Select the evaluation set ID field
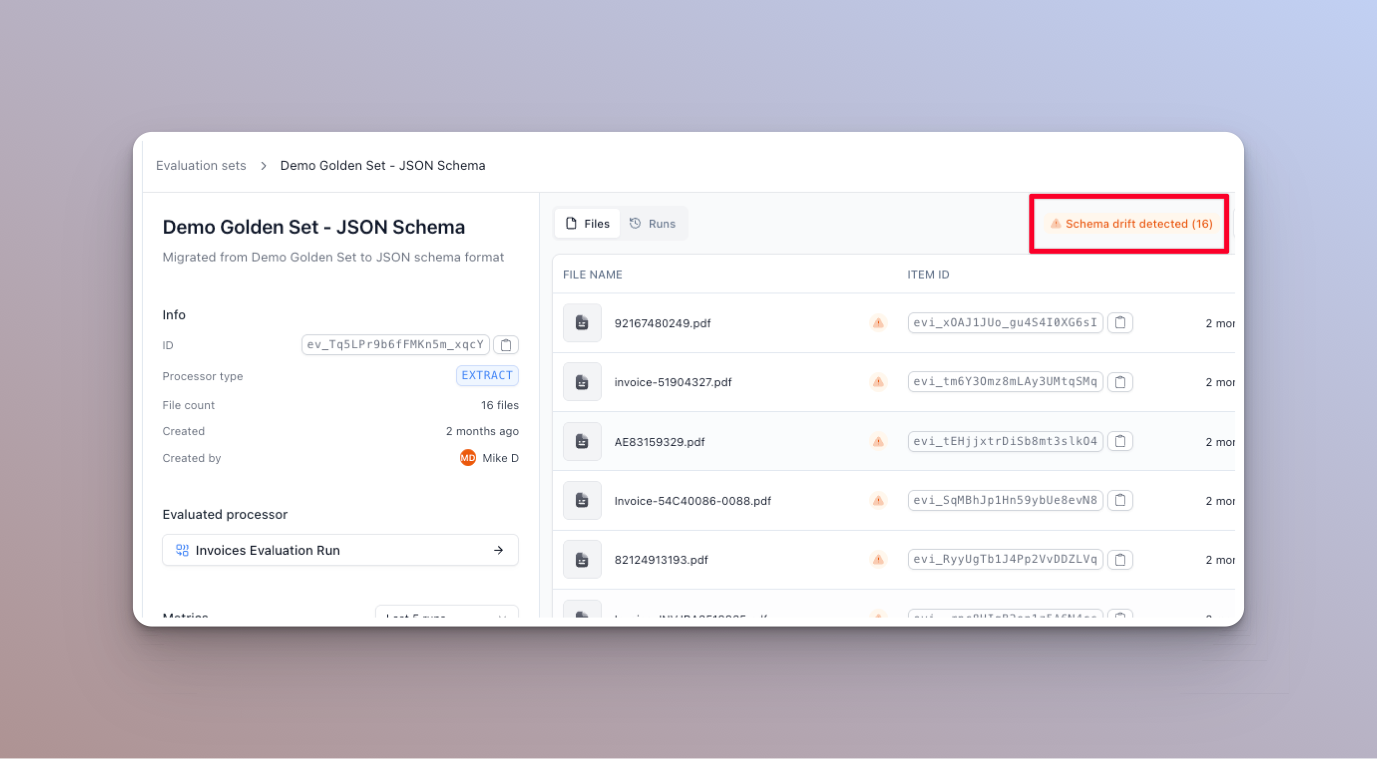 pyautogui.click(x=396, y=345)
